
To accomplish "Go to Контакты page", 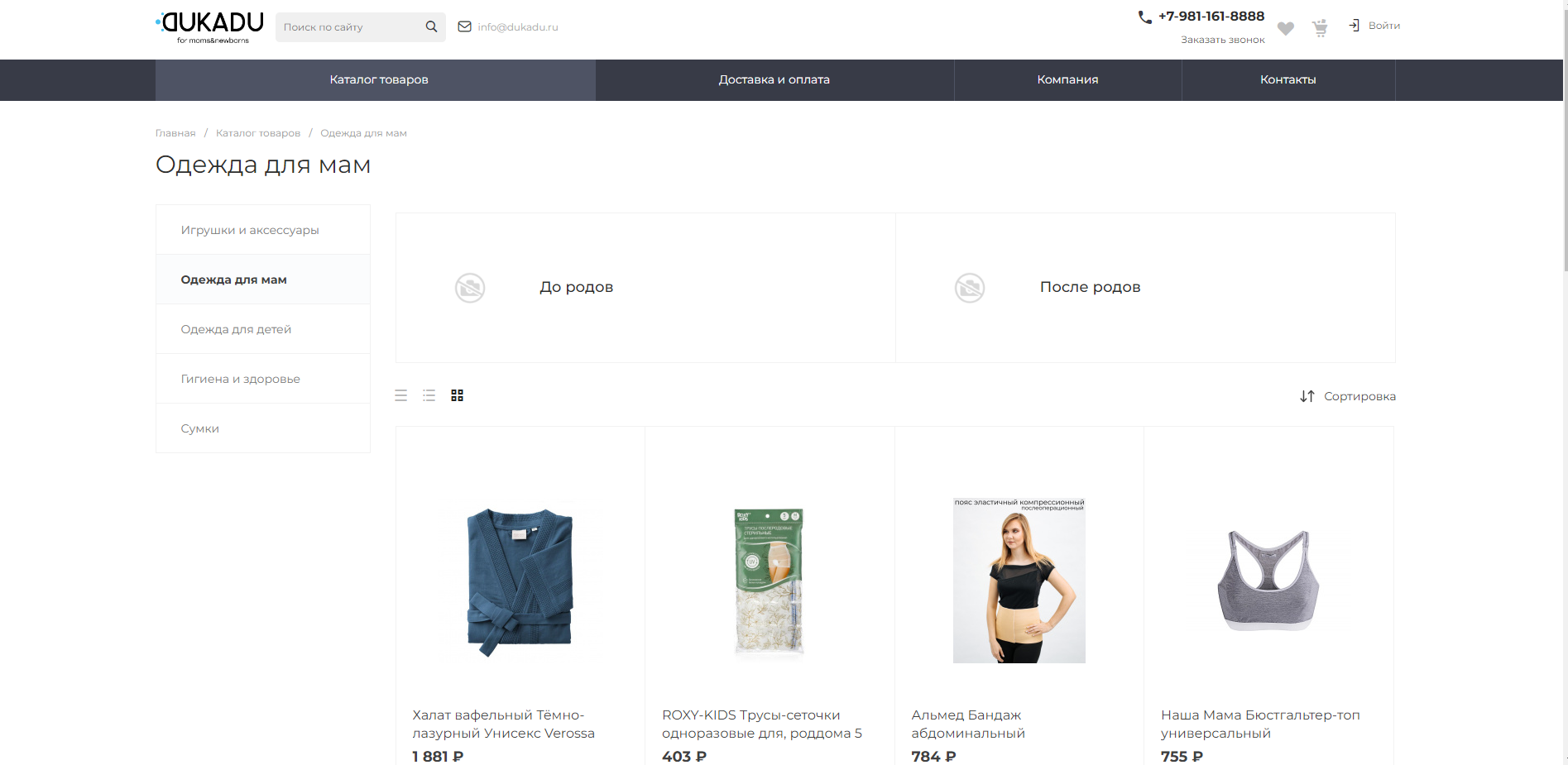I will click(1287, 79).
